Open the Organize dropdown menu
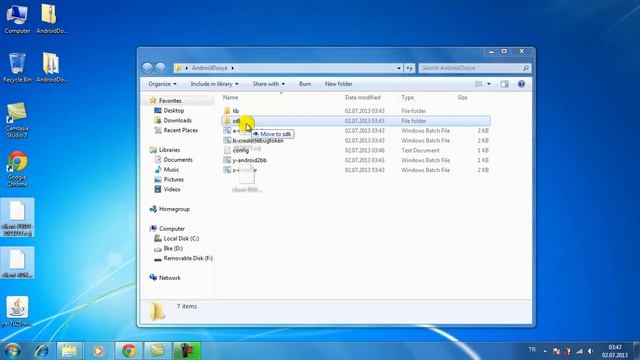This screenshot has width=640, height=360. (x=162, y=84)
